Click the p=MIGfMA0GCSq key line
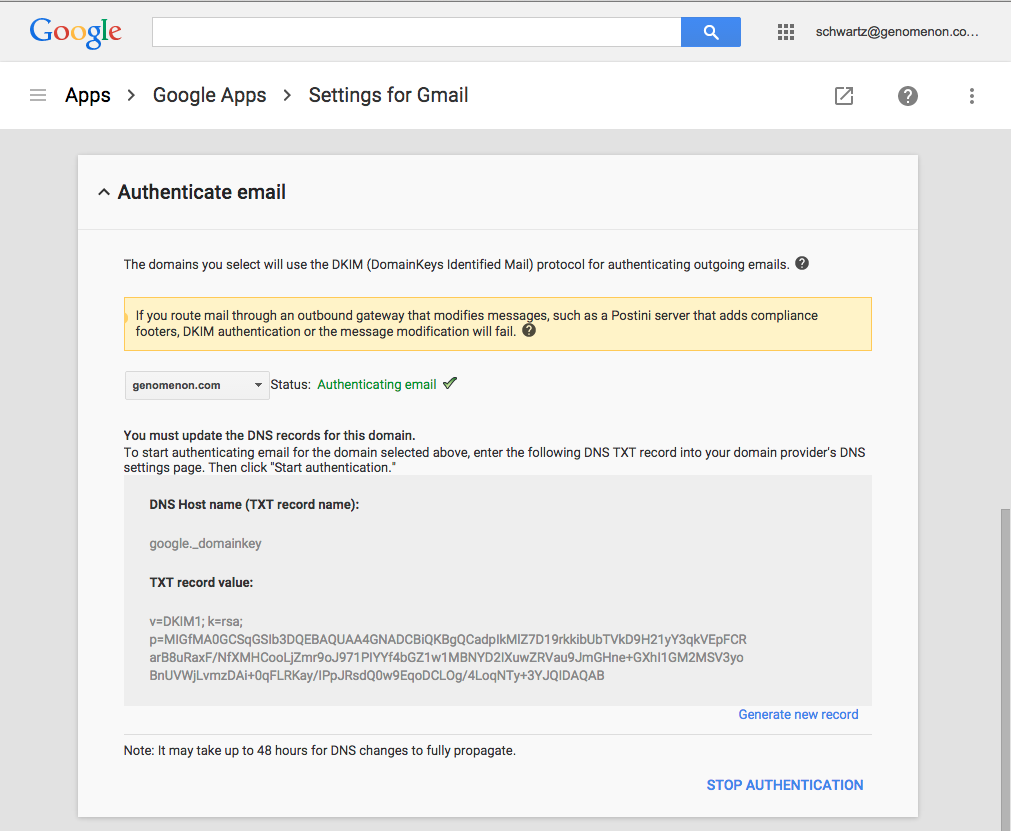The height and width of the screenshot is (831, 1011). (448, 640)
